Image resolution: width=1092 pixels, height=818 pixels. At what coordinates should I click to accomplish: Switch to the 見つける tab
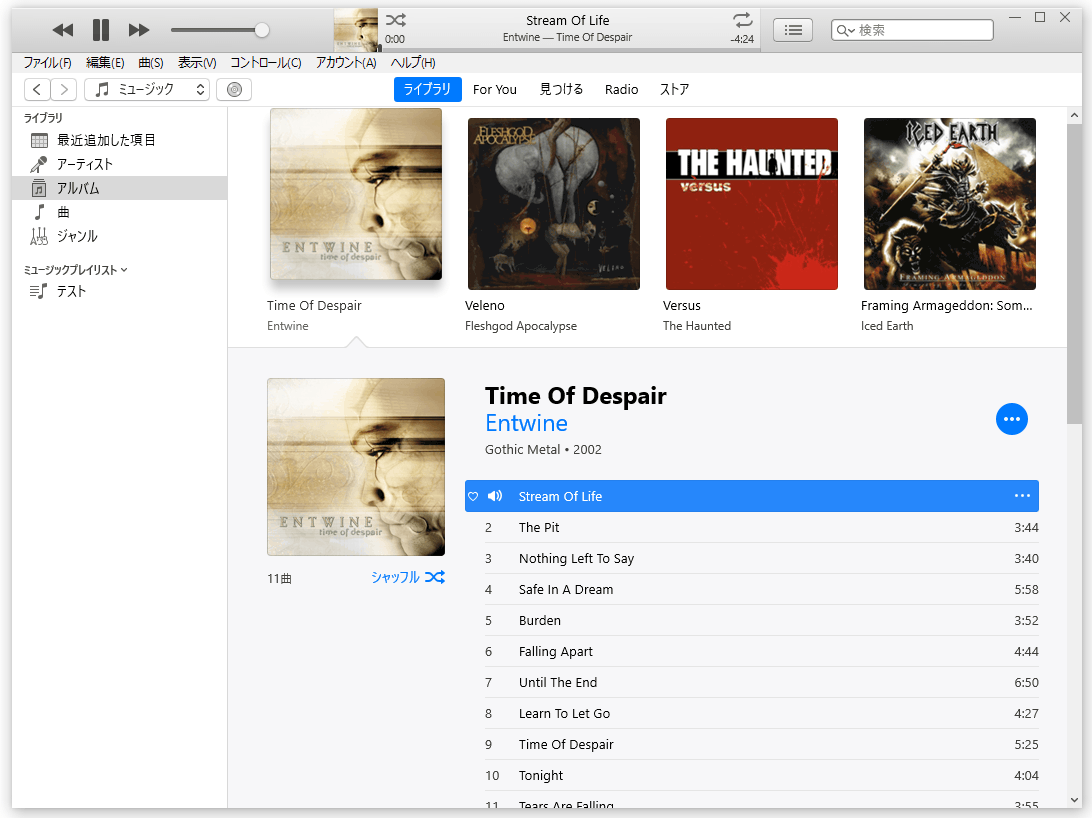[561, 89]
